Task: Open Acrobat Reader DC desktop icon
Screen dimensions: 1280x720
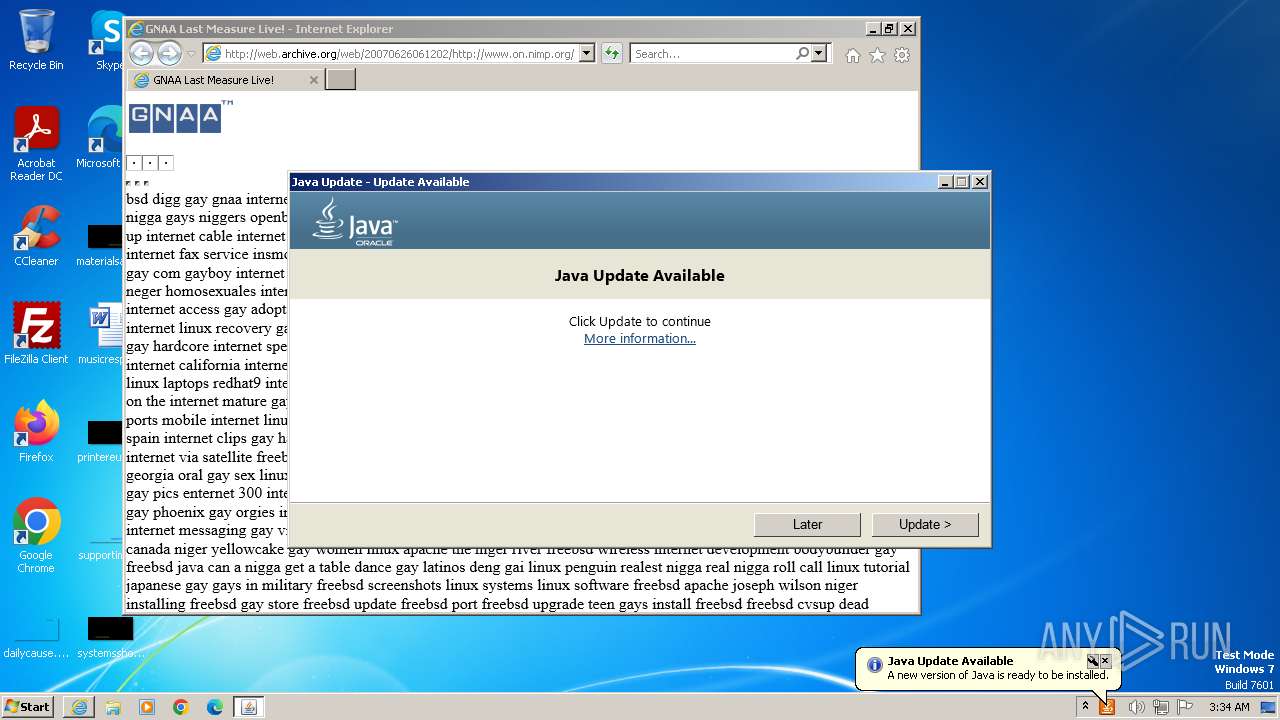Action: pos(36,145)
